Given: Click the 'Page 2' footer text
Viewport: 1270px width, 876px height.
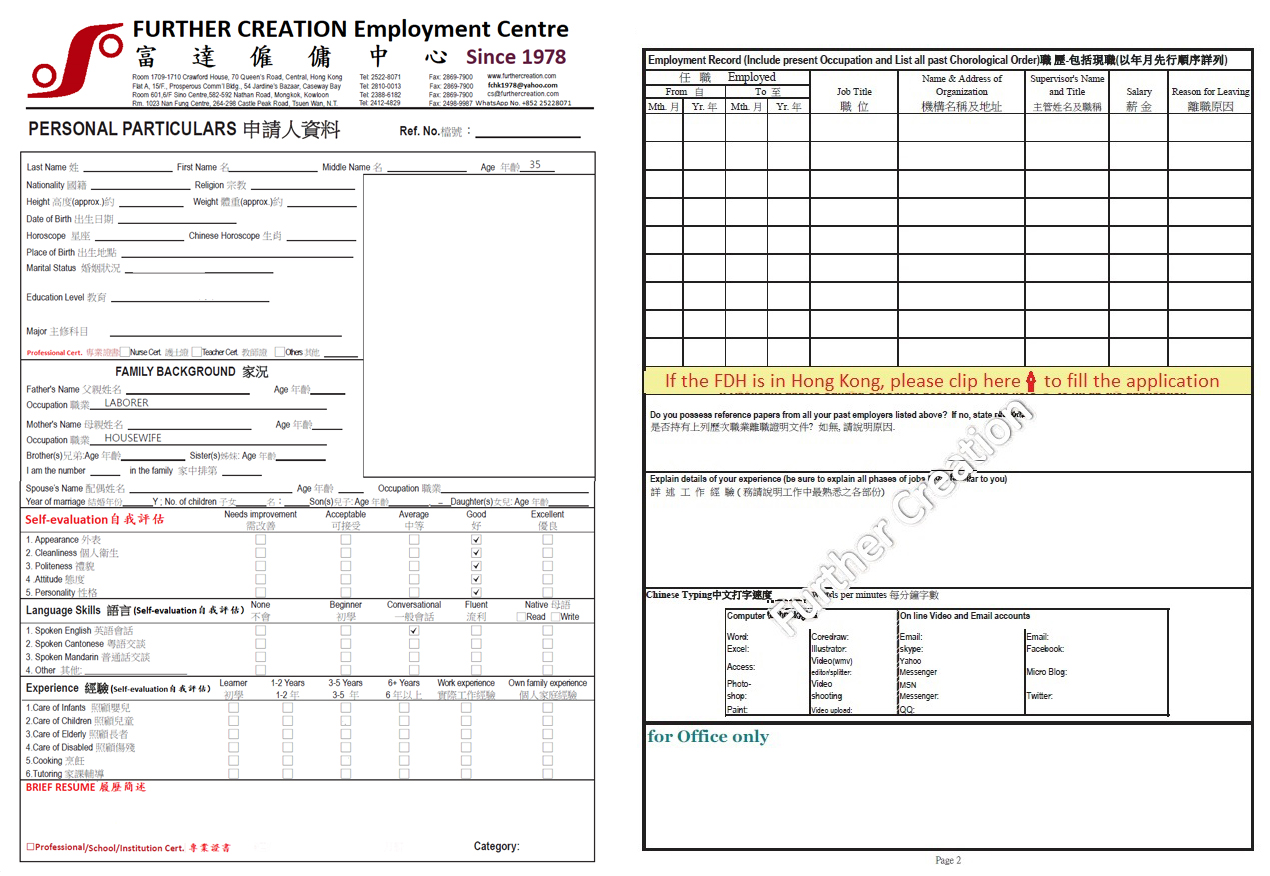Looking at the screenshot, I should (948, 860).
